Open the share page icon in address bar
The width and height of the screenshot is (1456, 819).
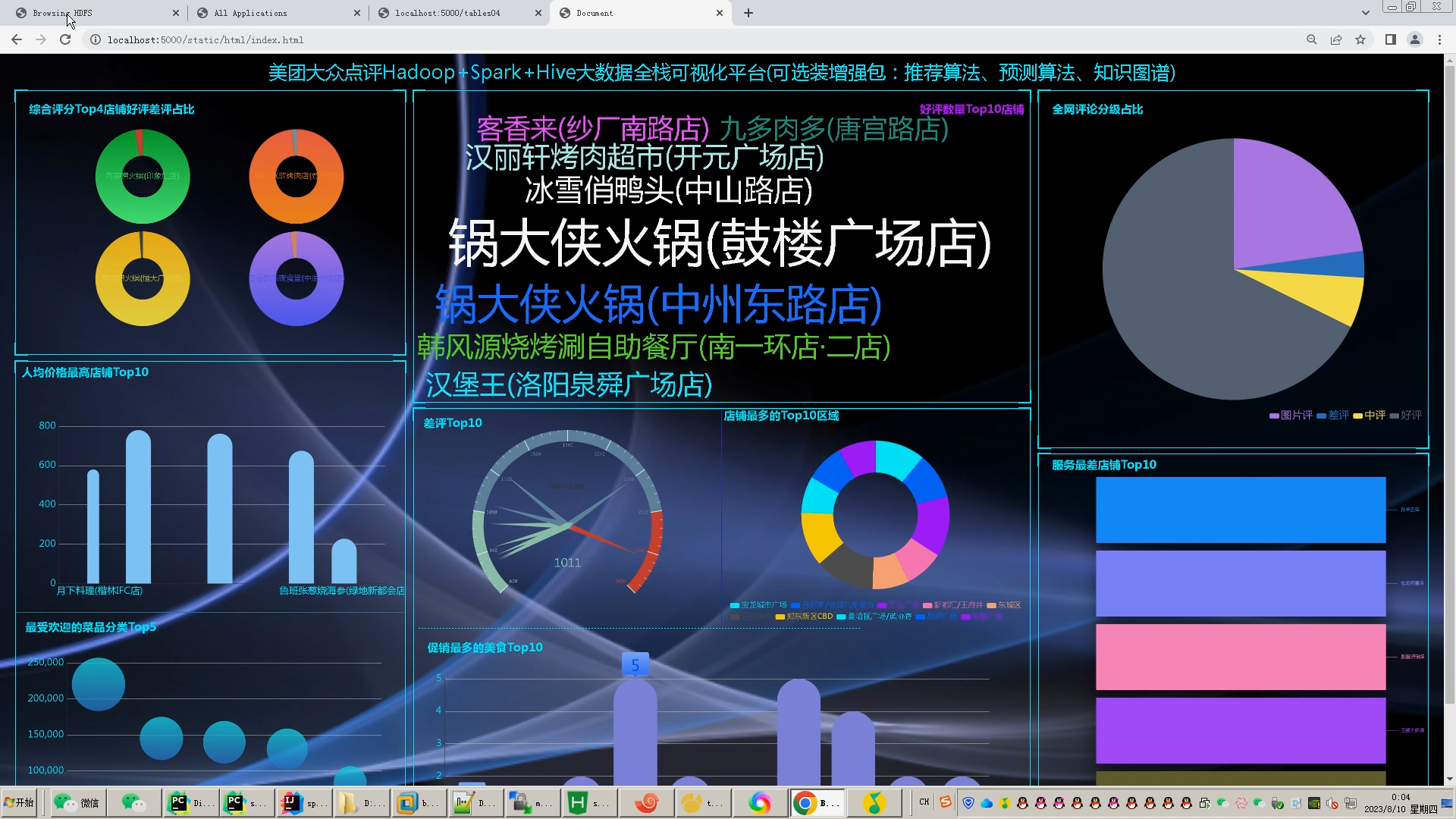pos(1336,39)
